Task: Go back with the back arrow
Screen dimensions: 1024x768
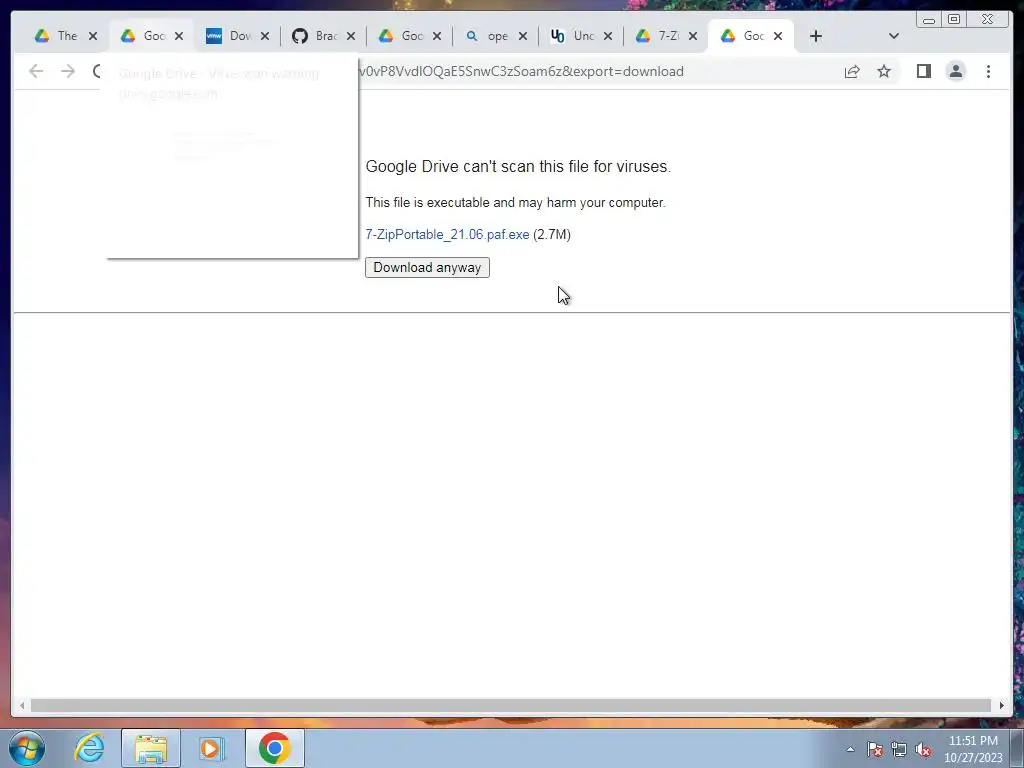Action: click(x=36, y=71)
